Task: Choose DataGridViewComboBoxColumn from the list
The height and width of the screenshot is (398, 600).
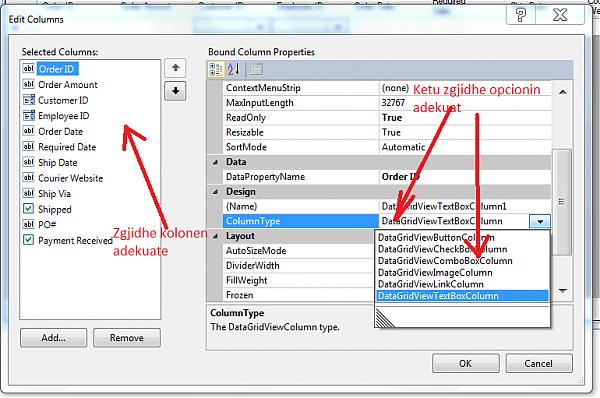Action: (462, 261)
